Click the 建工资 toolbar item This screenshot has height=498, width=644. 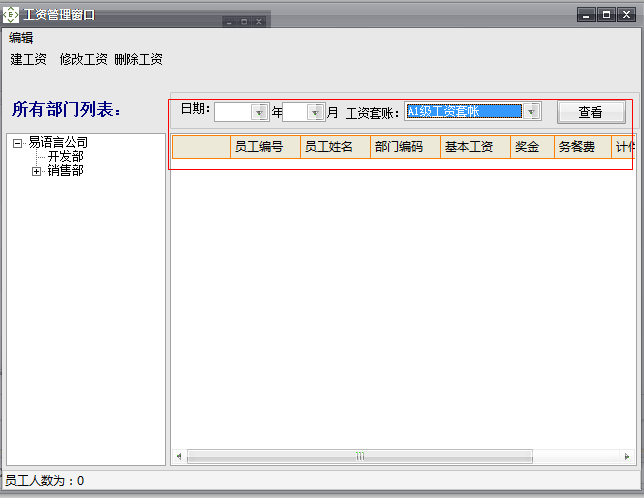tap(28, 59)
